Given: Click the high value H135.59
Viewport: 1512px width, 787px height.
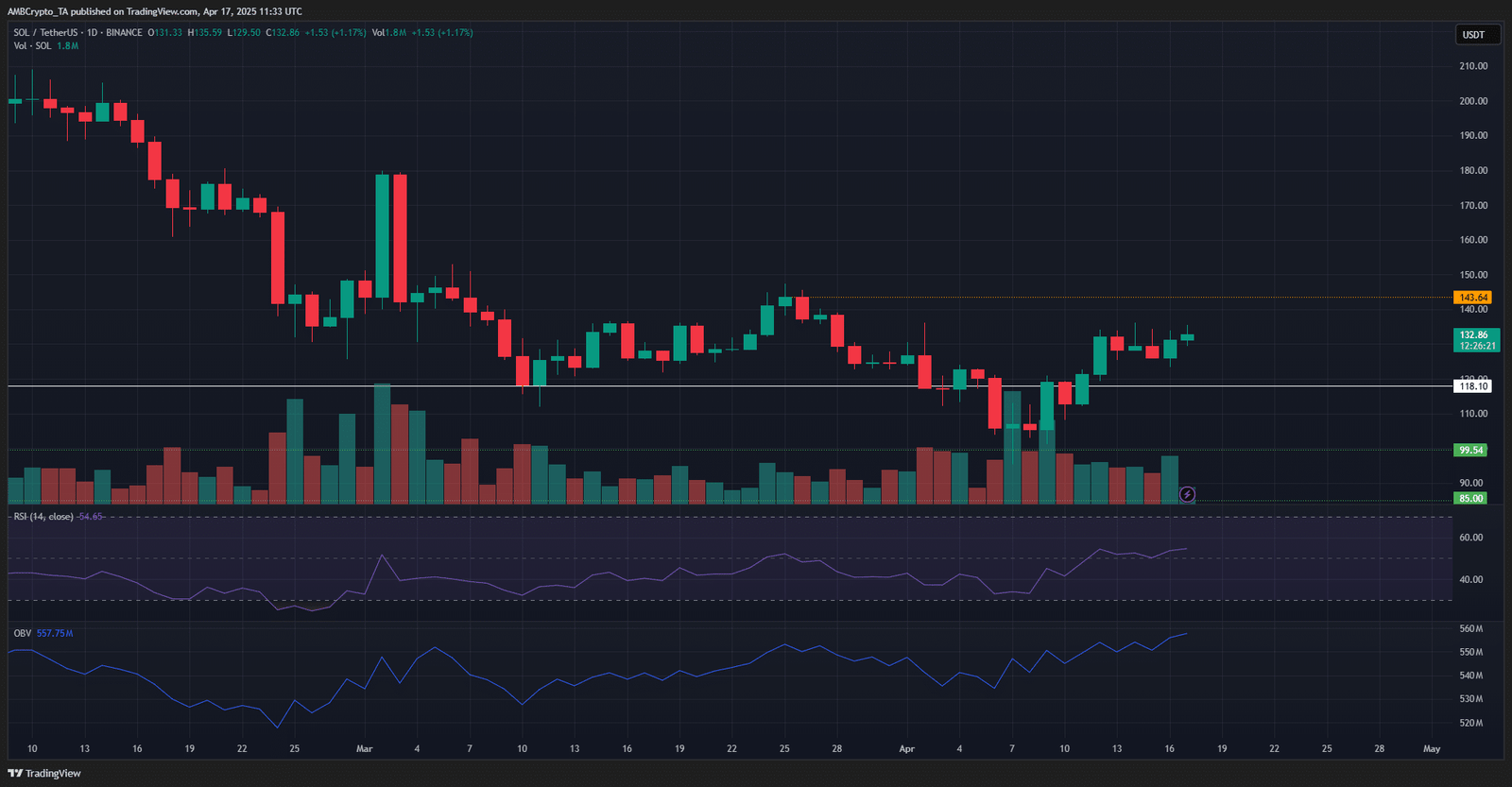Looking at the screenshot, I should pyautogui.click(x=205, y=32).
